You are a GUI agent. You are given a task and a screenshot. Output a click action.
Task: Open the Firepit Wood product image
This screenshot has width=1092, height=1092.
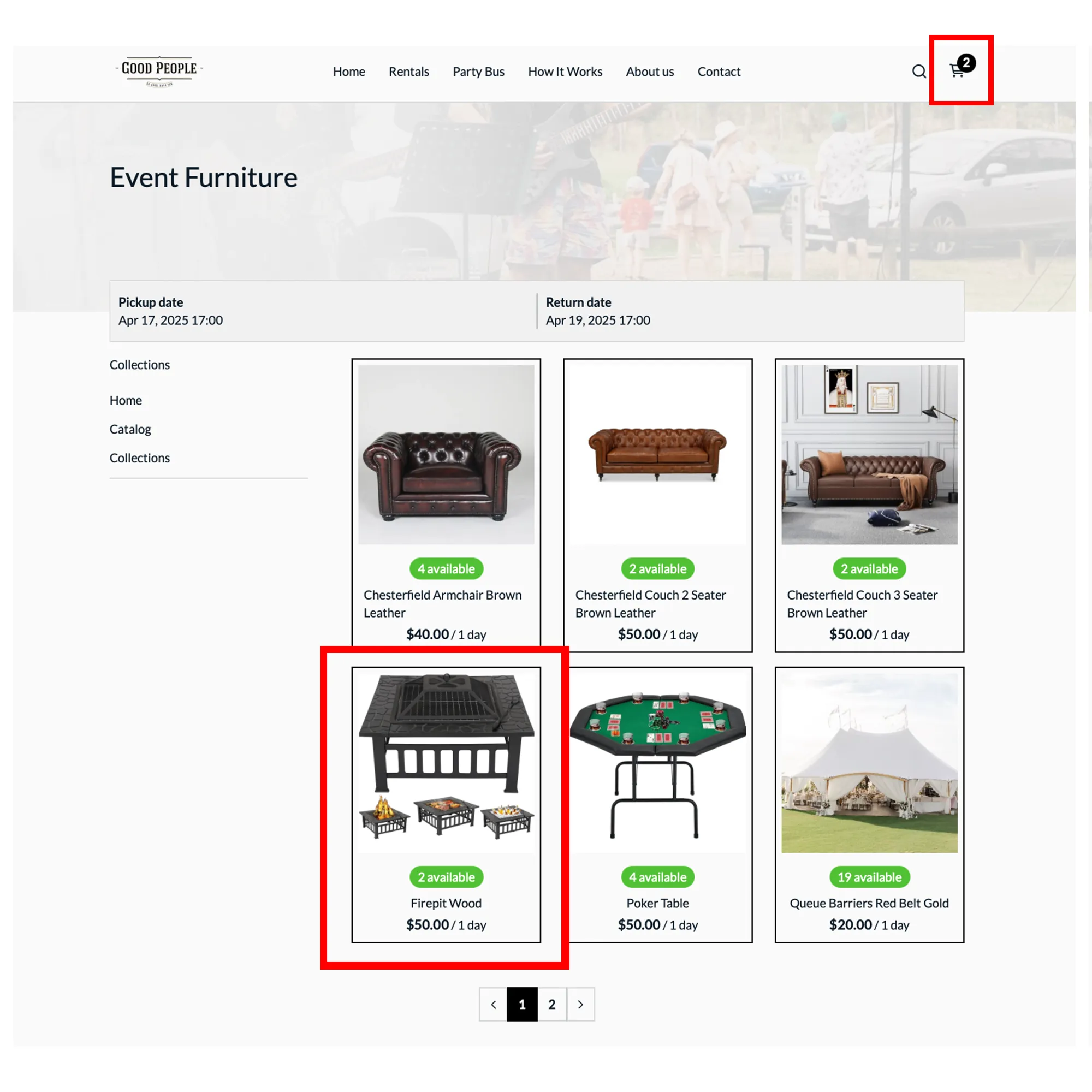pyautogui.click(x=446, y=762)
